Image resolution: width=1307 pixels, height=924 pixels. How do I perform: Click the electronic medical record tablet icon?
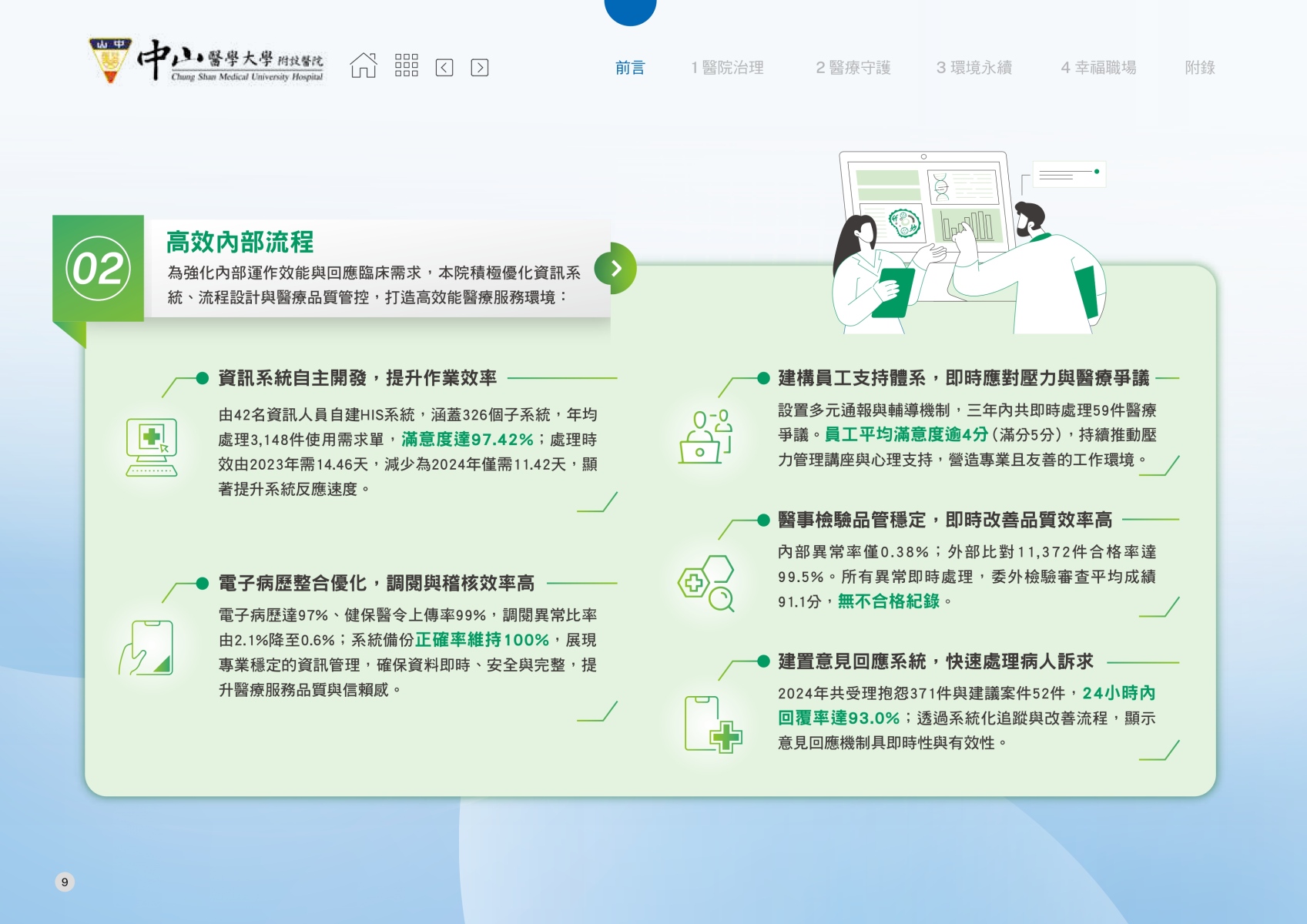tap(147, 648)
